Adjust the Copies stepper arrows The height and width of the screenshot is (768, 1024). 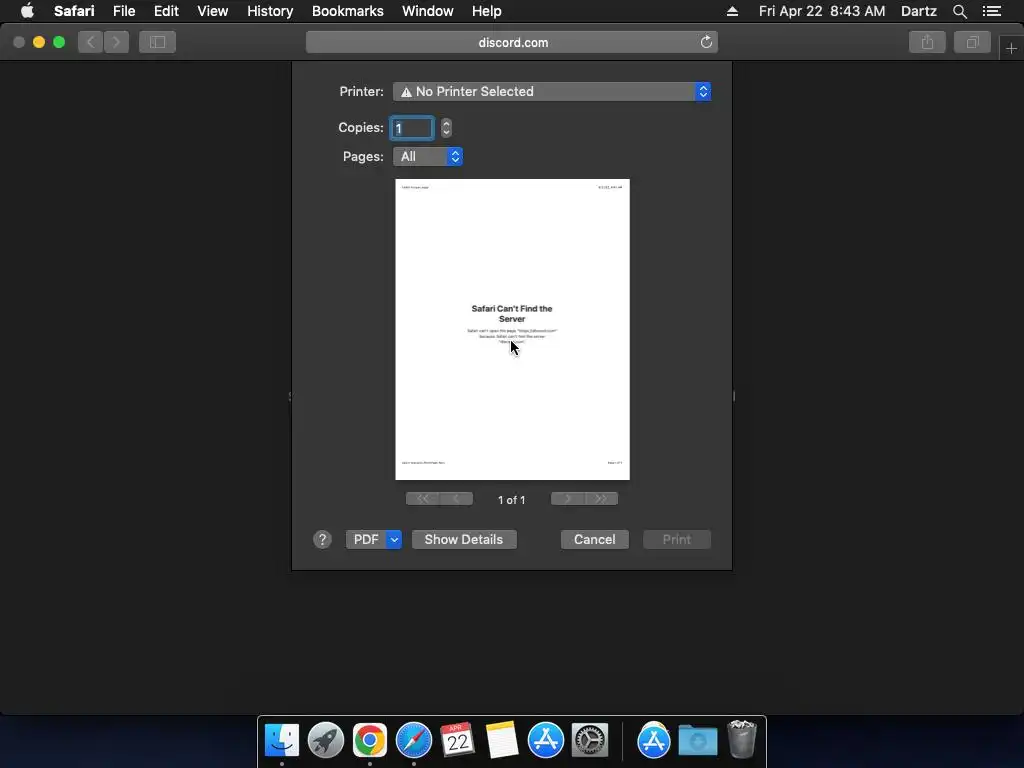[446, 128]
